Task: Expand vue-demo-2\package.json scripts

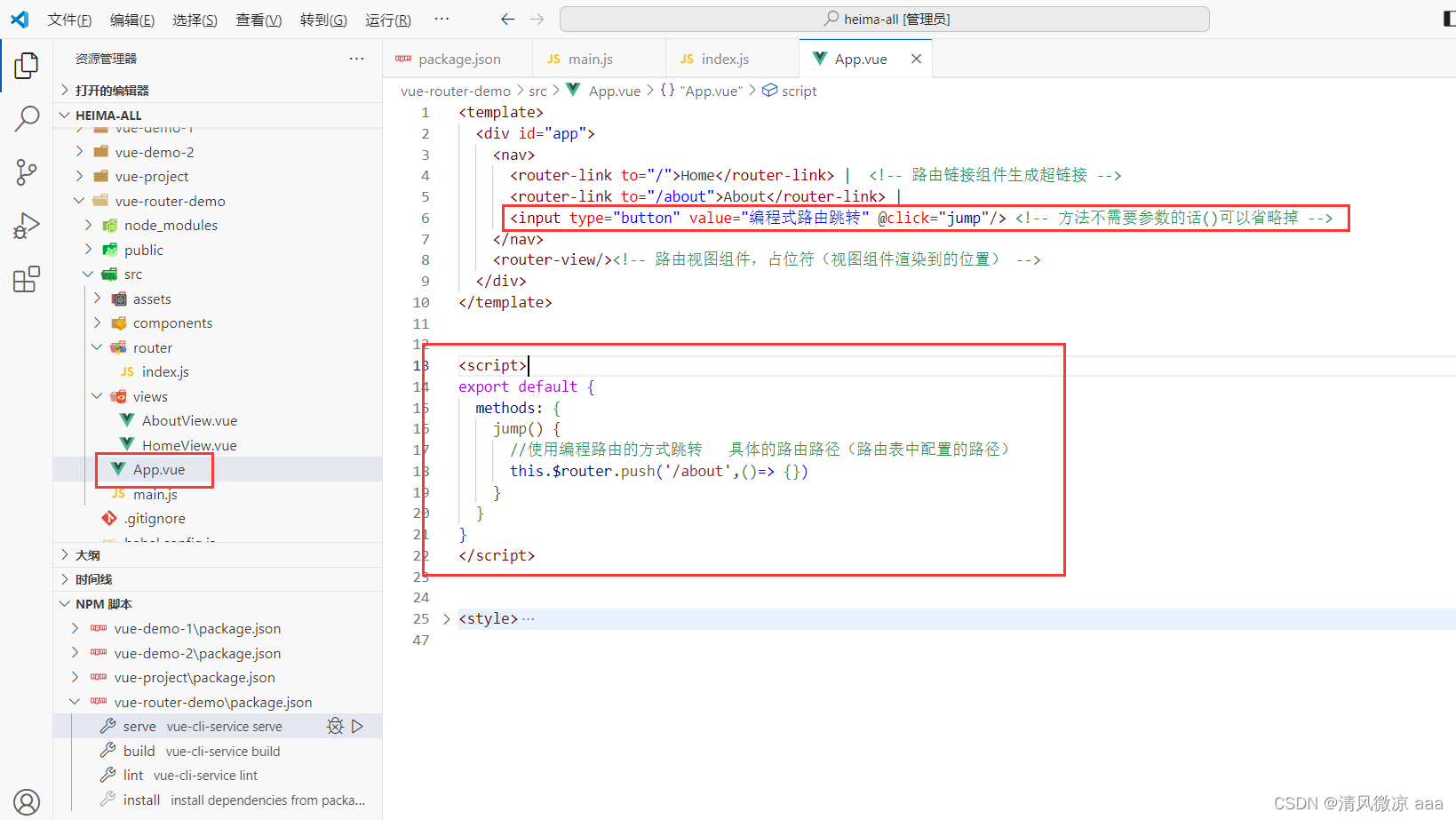Action: 218,653
